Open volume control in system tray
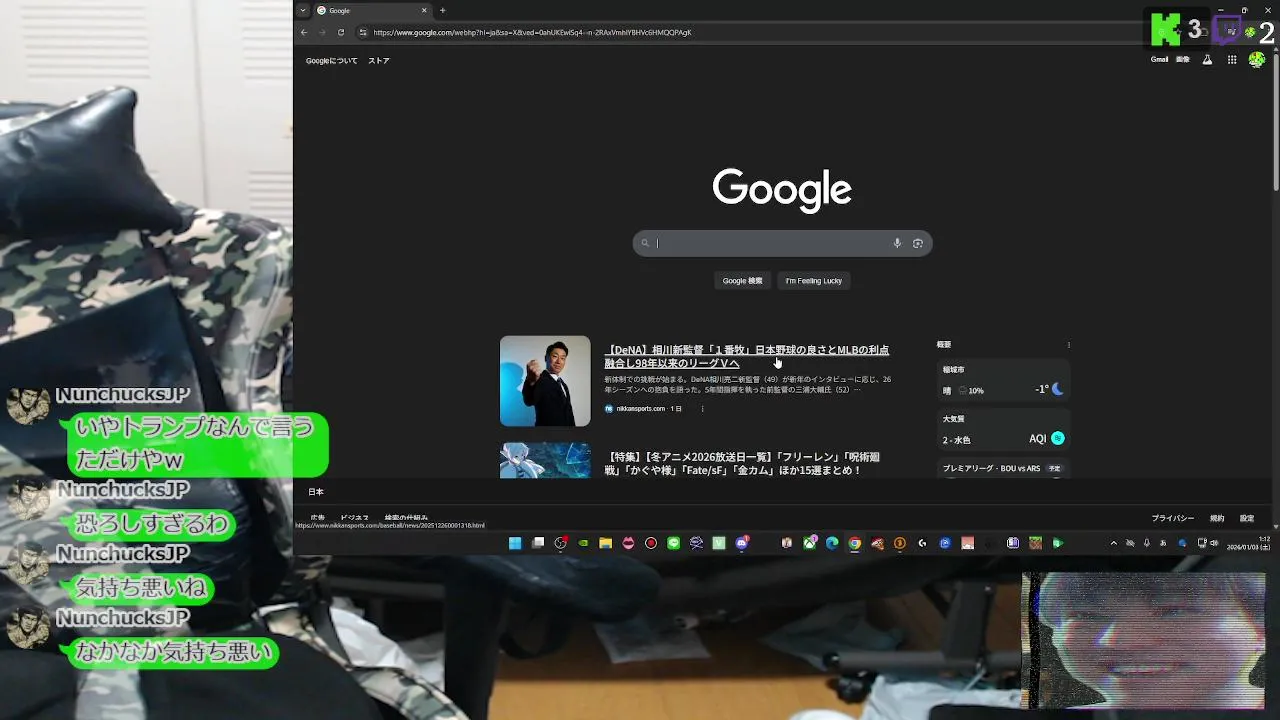The height and width of the screenshot is (720, 1280). pyautogui.click(x=1214, y=543)
